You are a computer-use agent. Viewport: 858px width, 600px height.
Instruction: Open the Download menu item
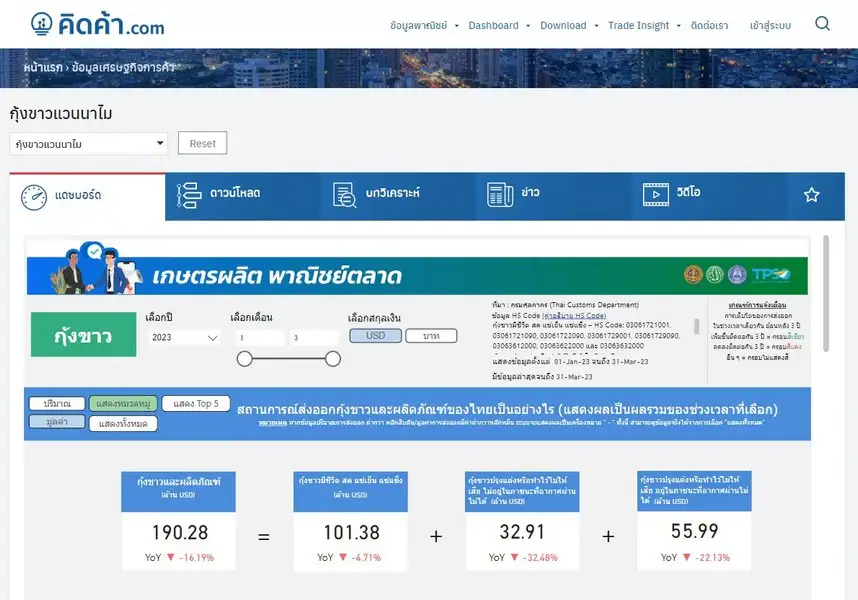[563, 25]
